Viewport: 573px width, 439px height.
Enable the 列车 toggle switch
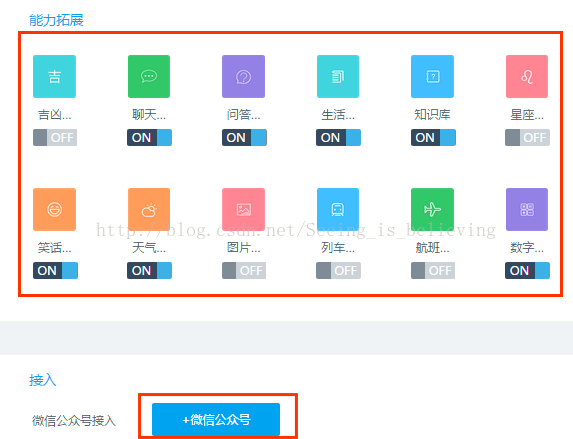coord(338,270)
